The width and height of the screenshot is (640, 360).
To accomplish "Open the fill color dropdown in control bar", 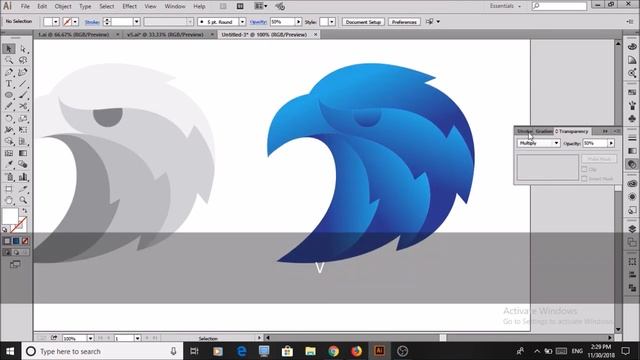I will 56,22.
